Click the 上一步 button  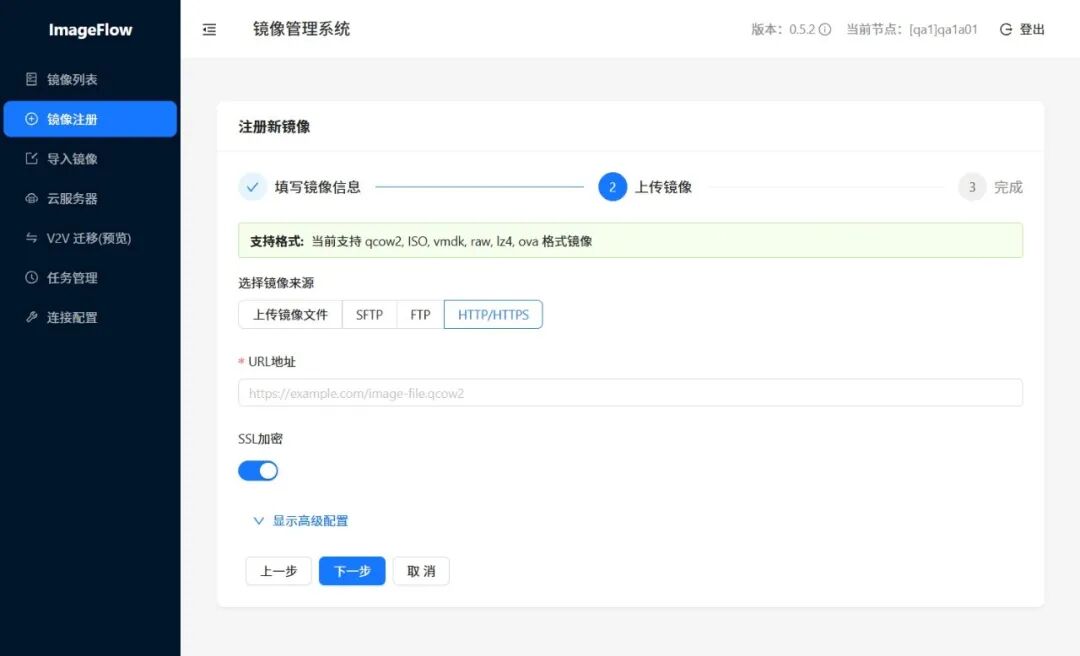[x=278, y=571]
